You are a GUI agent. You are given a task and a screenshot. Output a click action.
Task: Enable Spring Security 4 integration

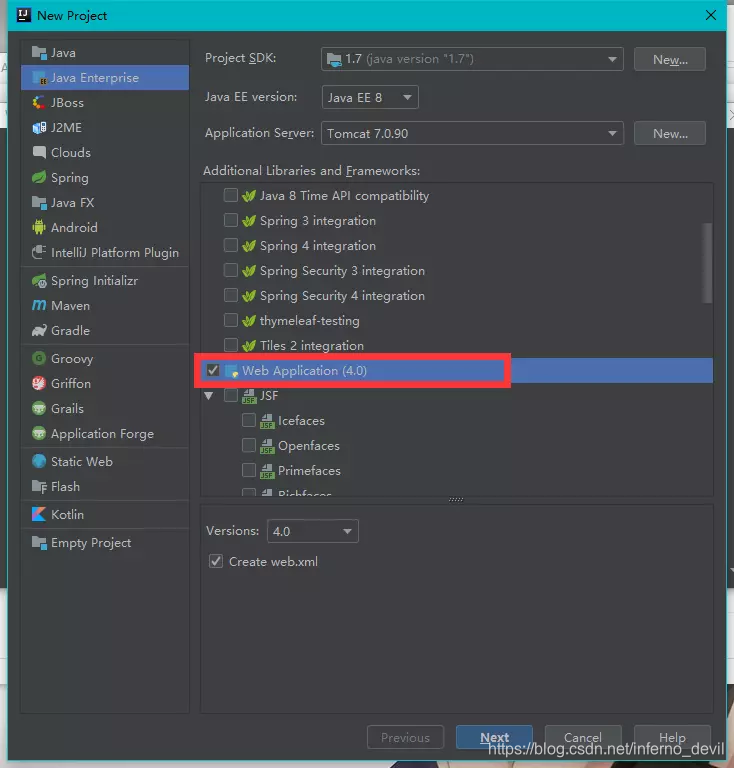[x=231, y=295]
